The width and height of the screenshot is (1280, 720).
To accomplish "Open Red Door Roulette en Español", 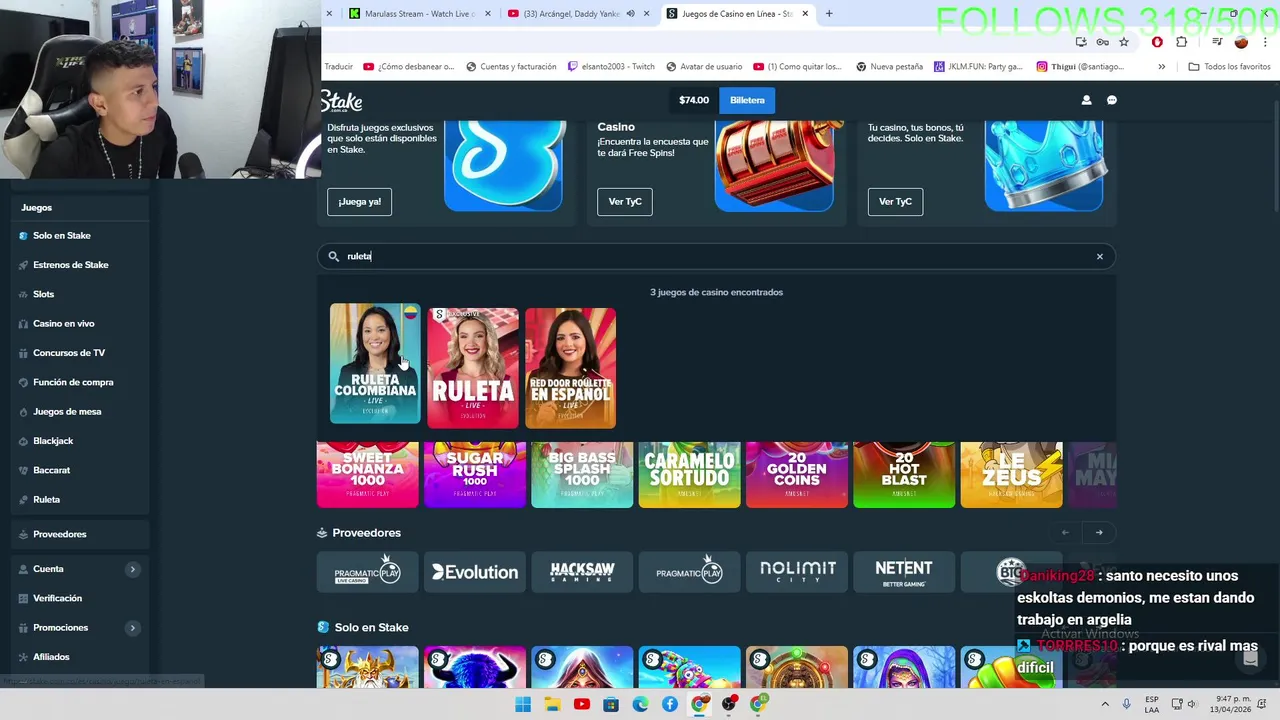I will point(570,368).
